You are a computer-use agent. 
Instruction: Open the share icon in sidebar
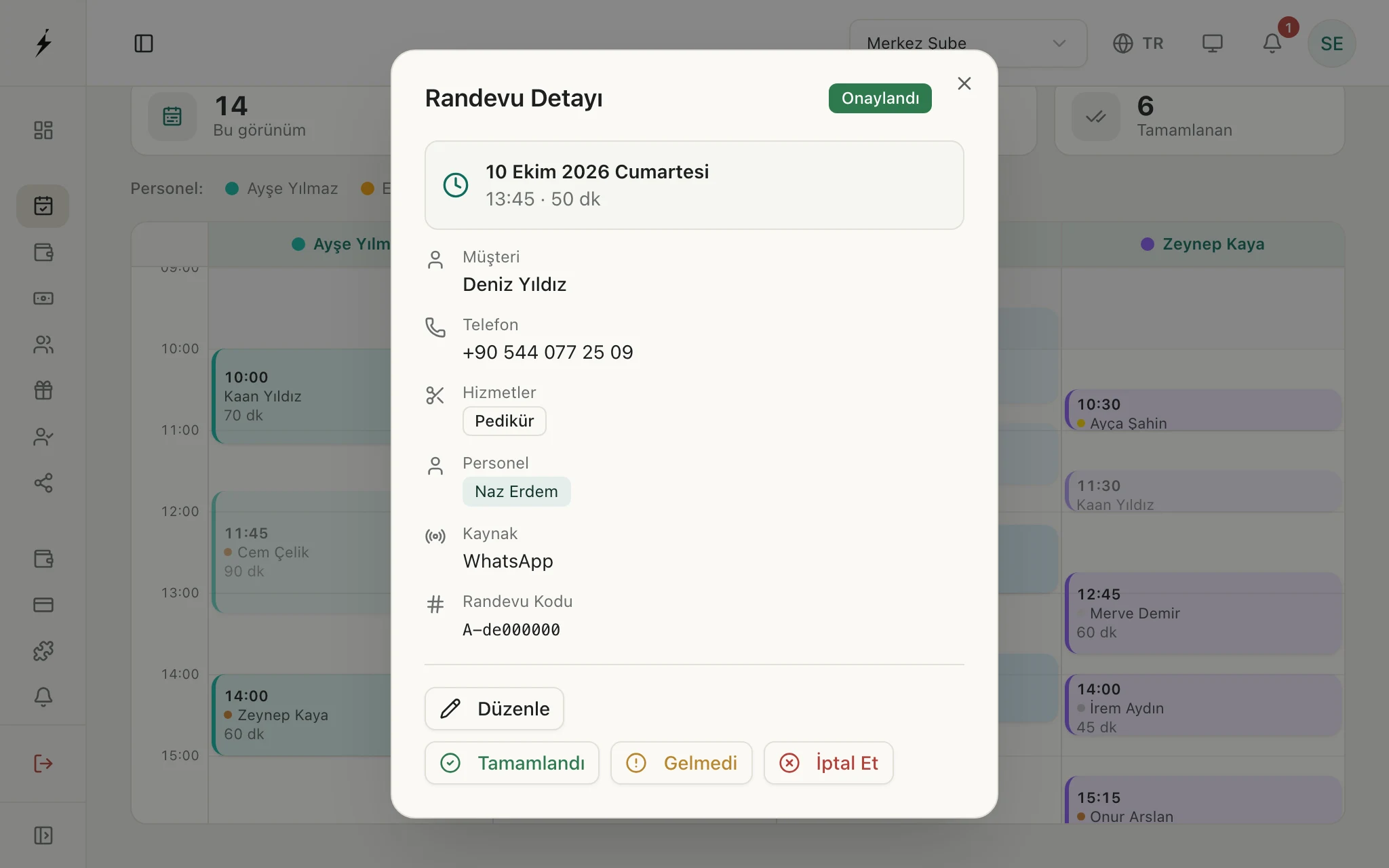[43, 483]
